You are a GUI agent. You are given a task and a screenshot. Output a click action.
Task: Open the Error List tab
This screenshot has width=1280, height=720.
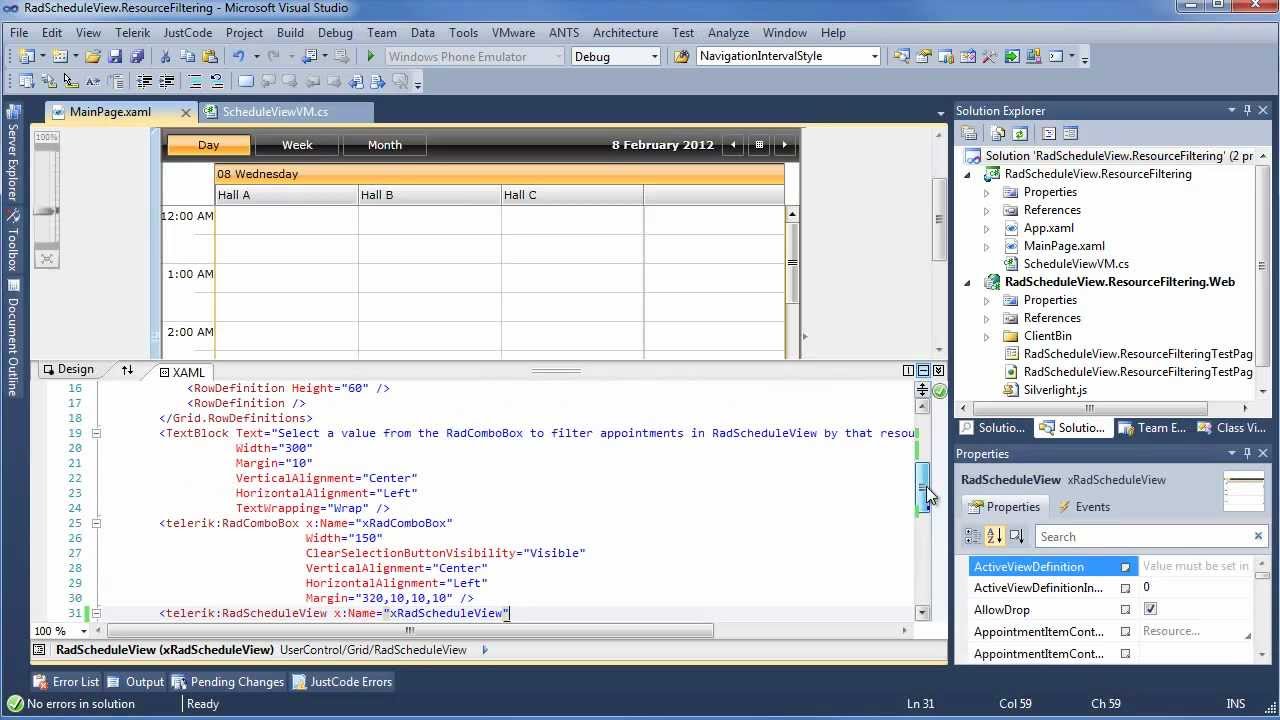(67, 682)
